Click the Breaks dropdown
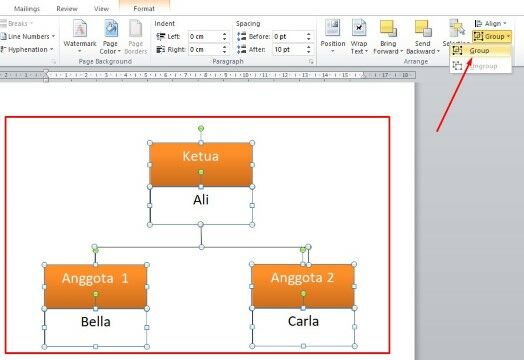Viewport: 524px width, 360px height. [x=17, y=23]
